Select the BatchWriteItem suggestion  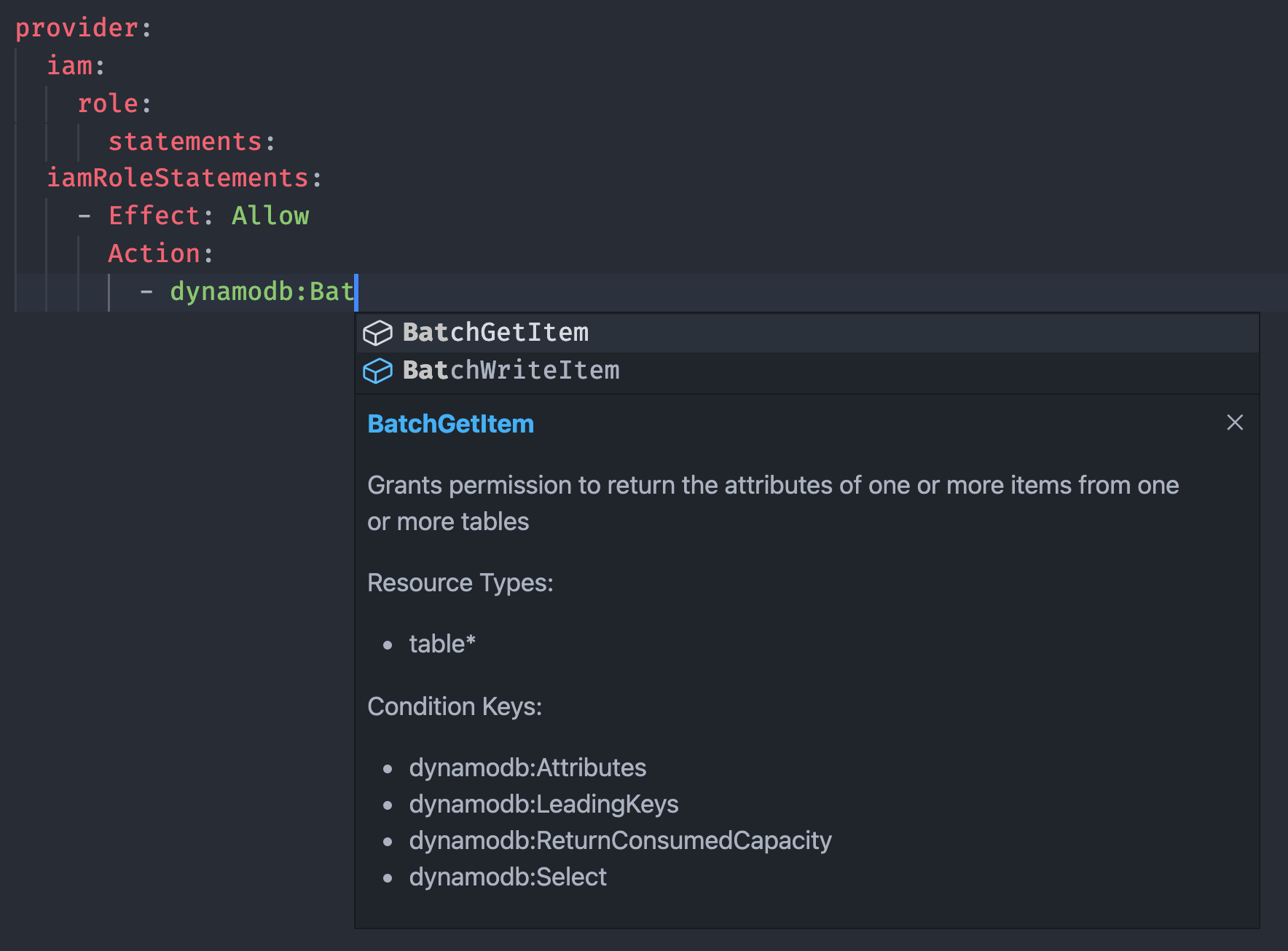tap(807, 371)
